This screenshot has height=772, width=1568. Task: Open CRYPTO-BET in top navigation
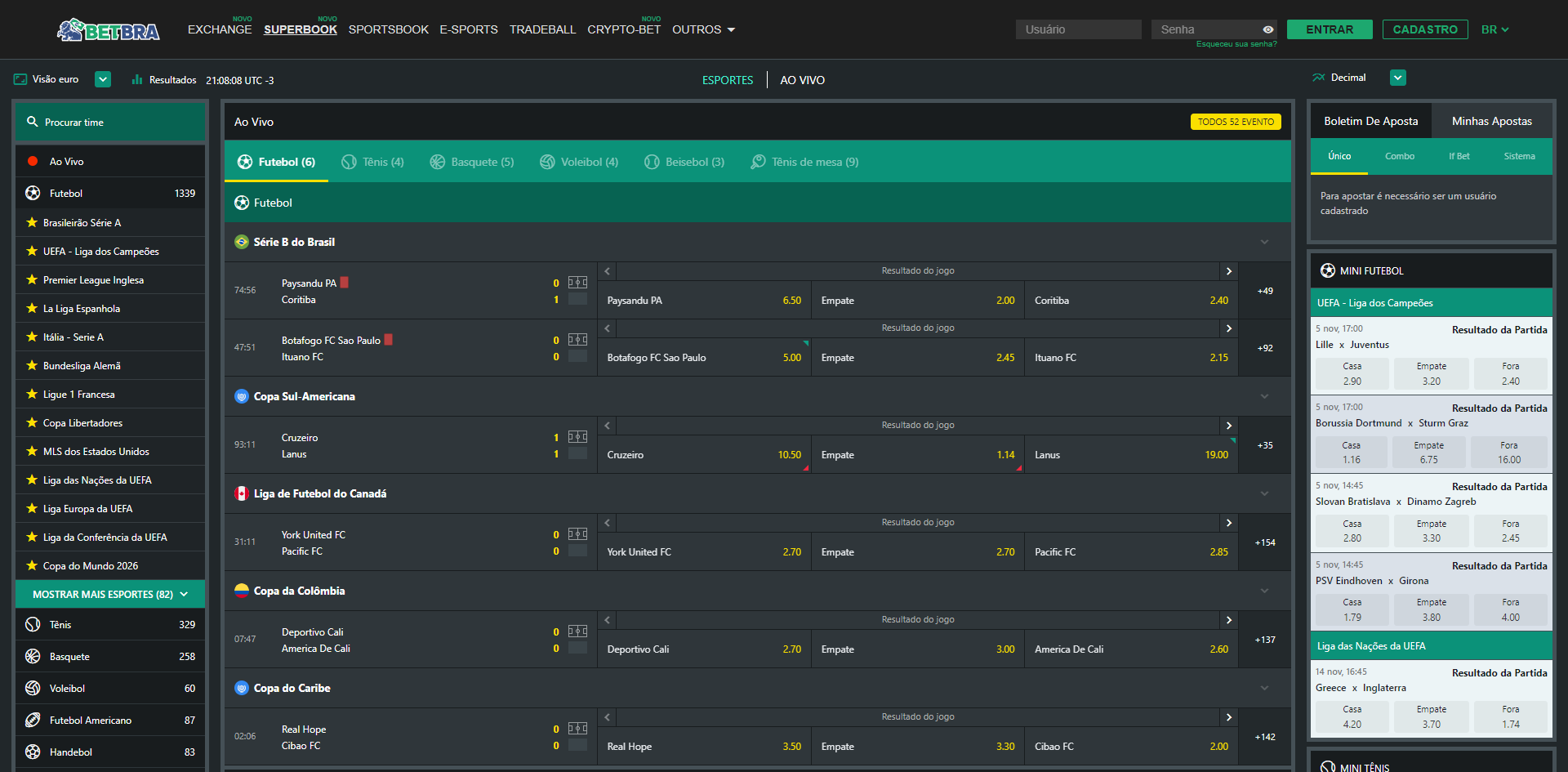(x=624, y=29)
